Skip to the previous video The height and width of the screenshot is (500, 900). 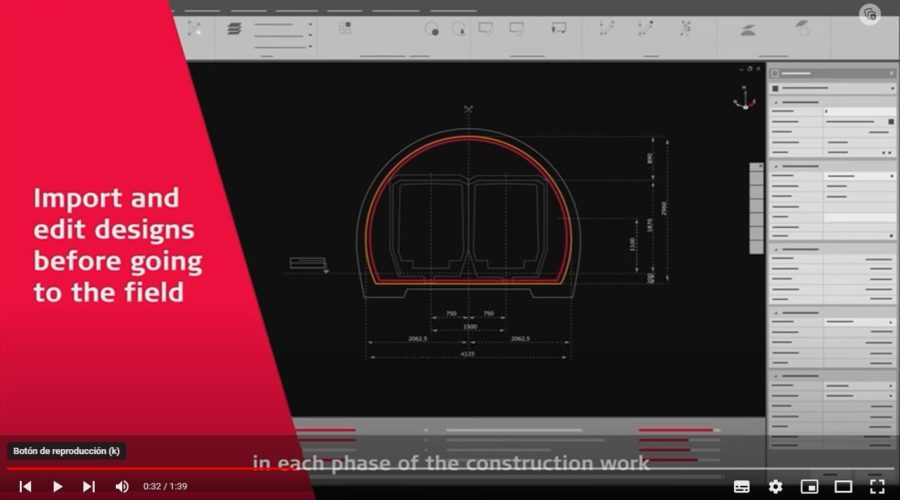(25, 486)
